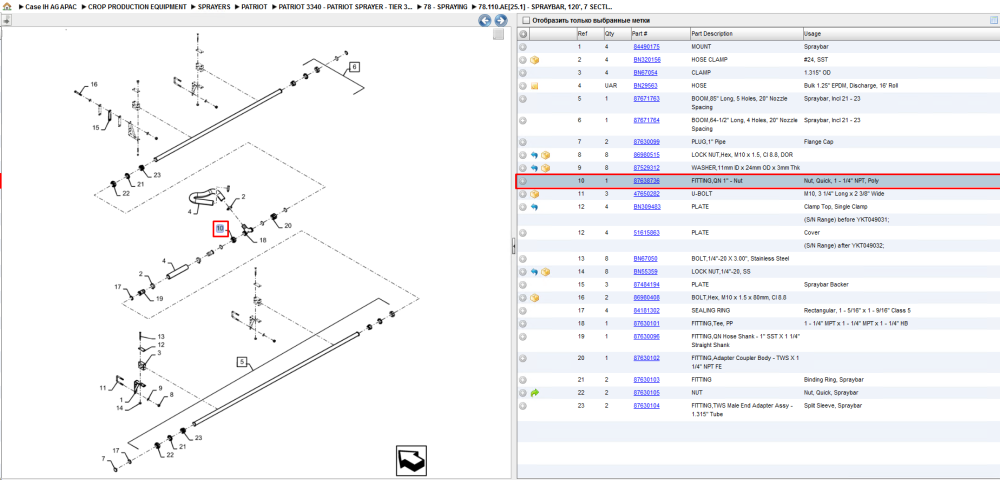
Task: Click 'Flange Cap' usage text
Action: click(x=819, y=142)
